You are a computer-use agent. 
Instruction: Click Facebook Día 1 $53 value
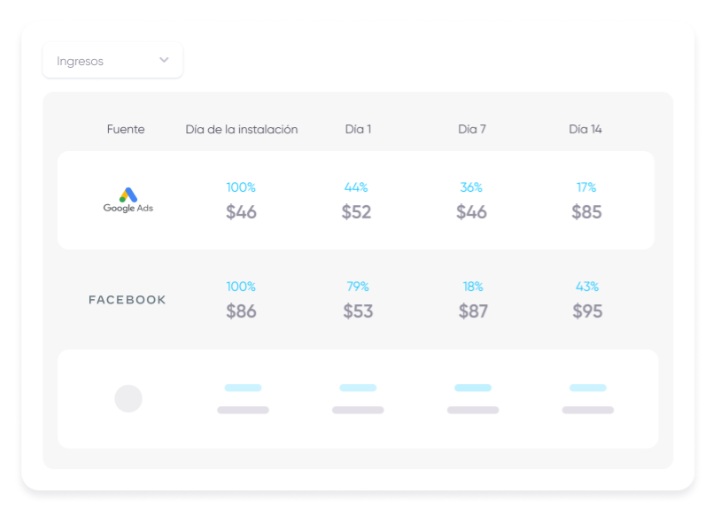pos(358,311)
